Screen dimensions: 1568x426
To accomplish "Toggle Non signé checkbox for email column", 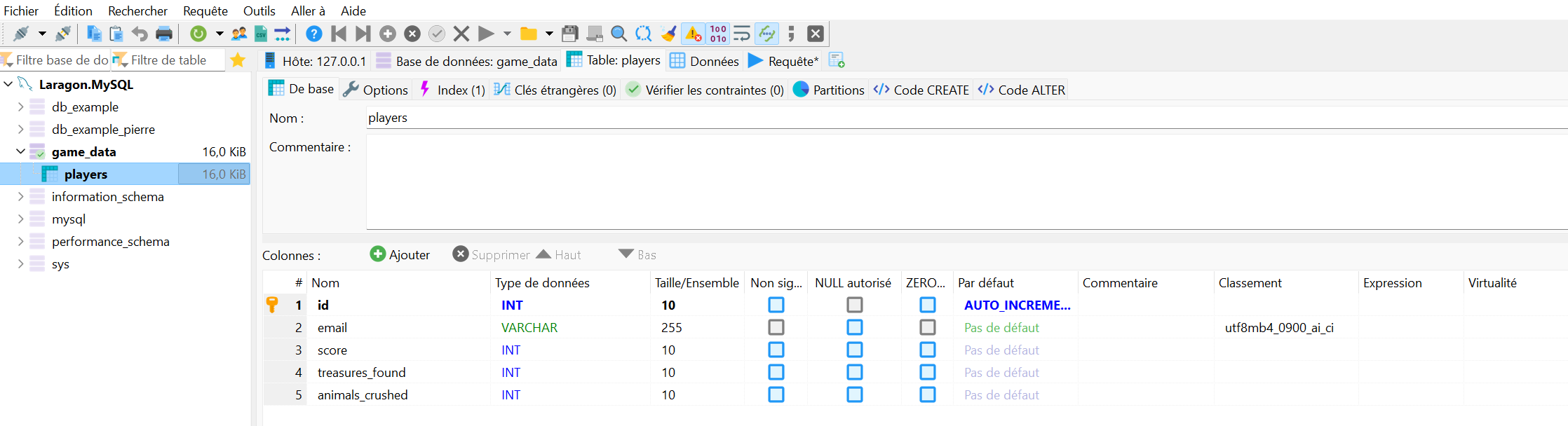I will click(x=776, y=327).
